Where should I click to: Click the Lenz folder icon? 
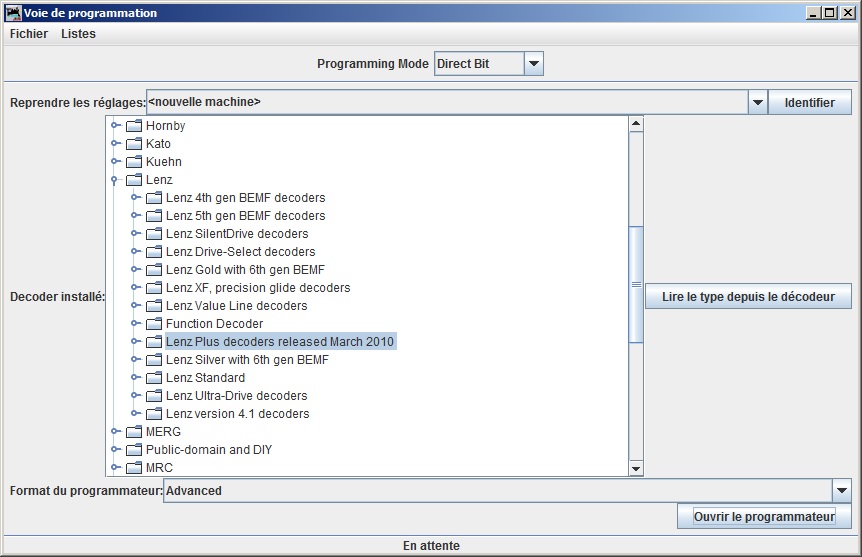(134, 180)
